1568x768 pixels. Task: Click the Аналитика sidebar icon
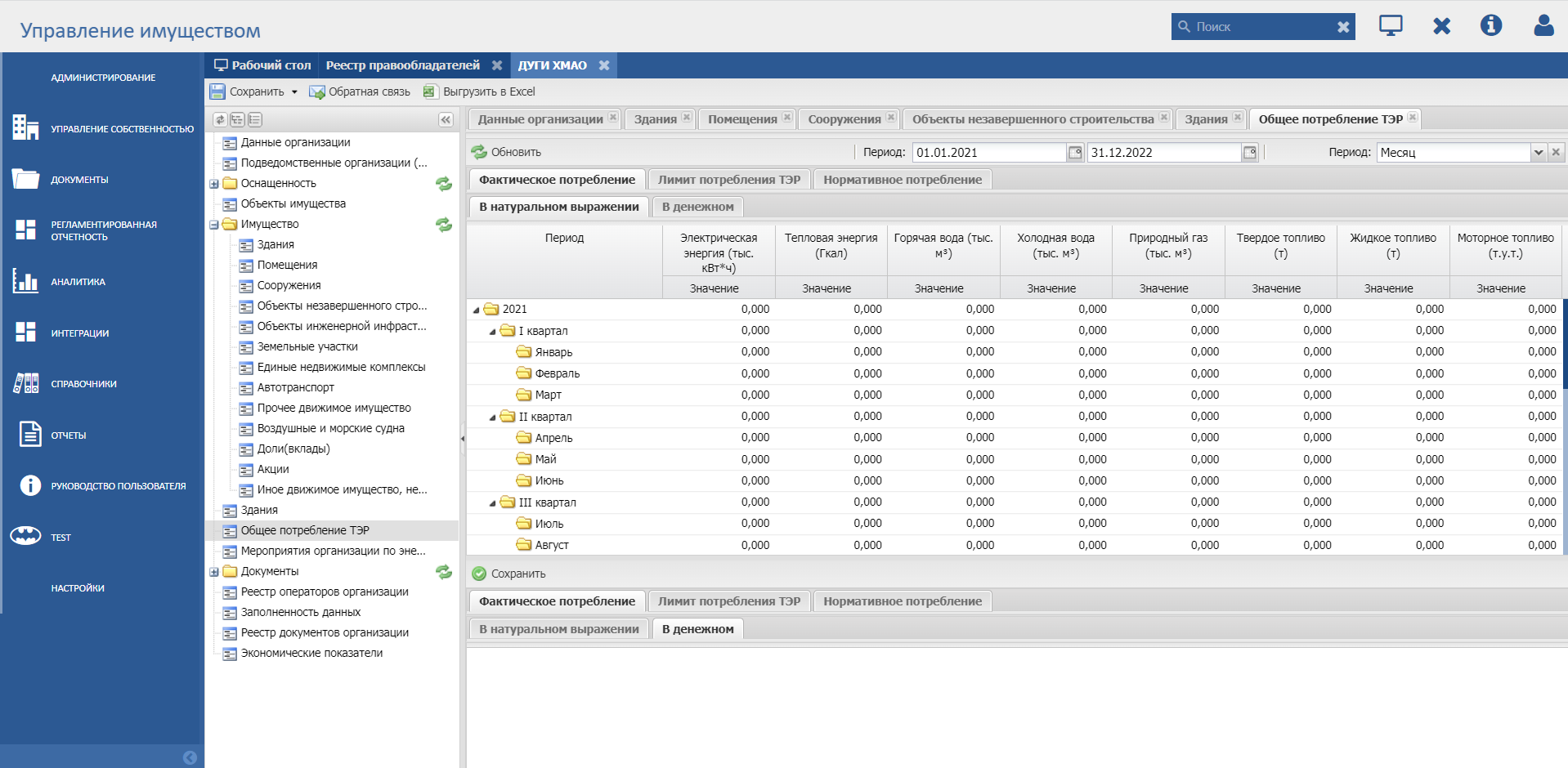coord(25,282)
